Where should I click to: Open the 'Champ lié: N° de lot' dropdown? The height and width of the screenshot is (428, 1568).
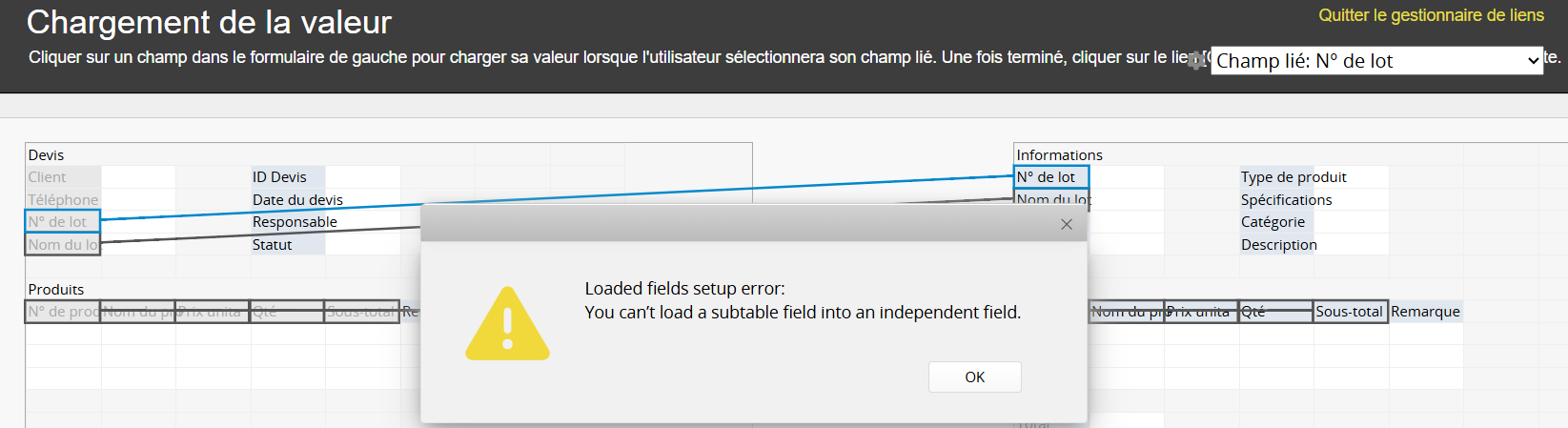pyautogui.click(x=1376, y=61)
